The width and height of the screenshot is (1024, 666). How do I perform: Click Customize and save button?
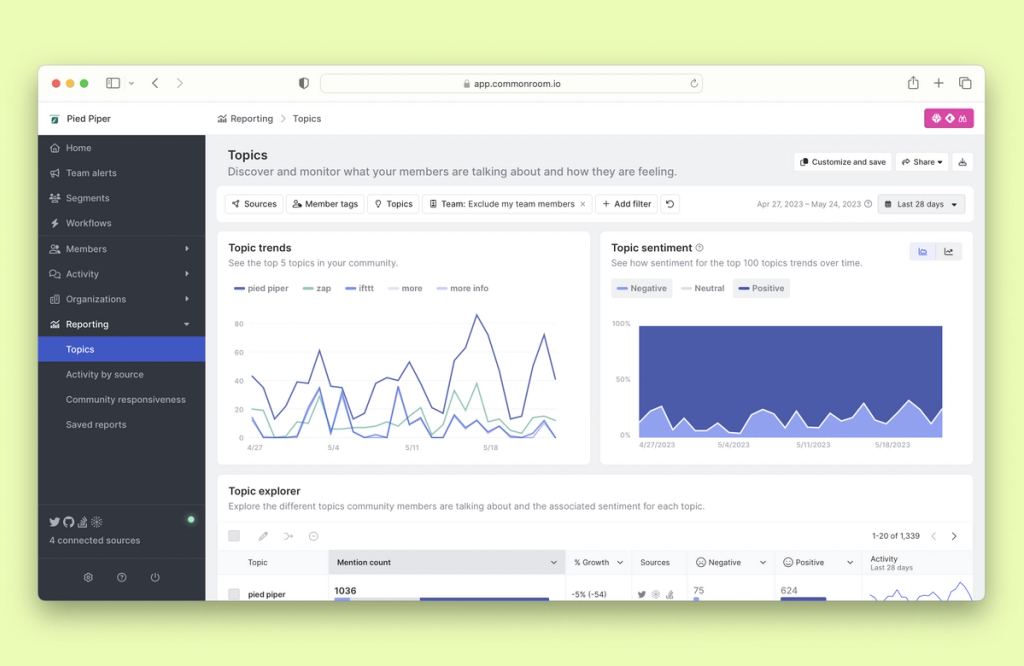pyautogui.click(x=842, y=162)
